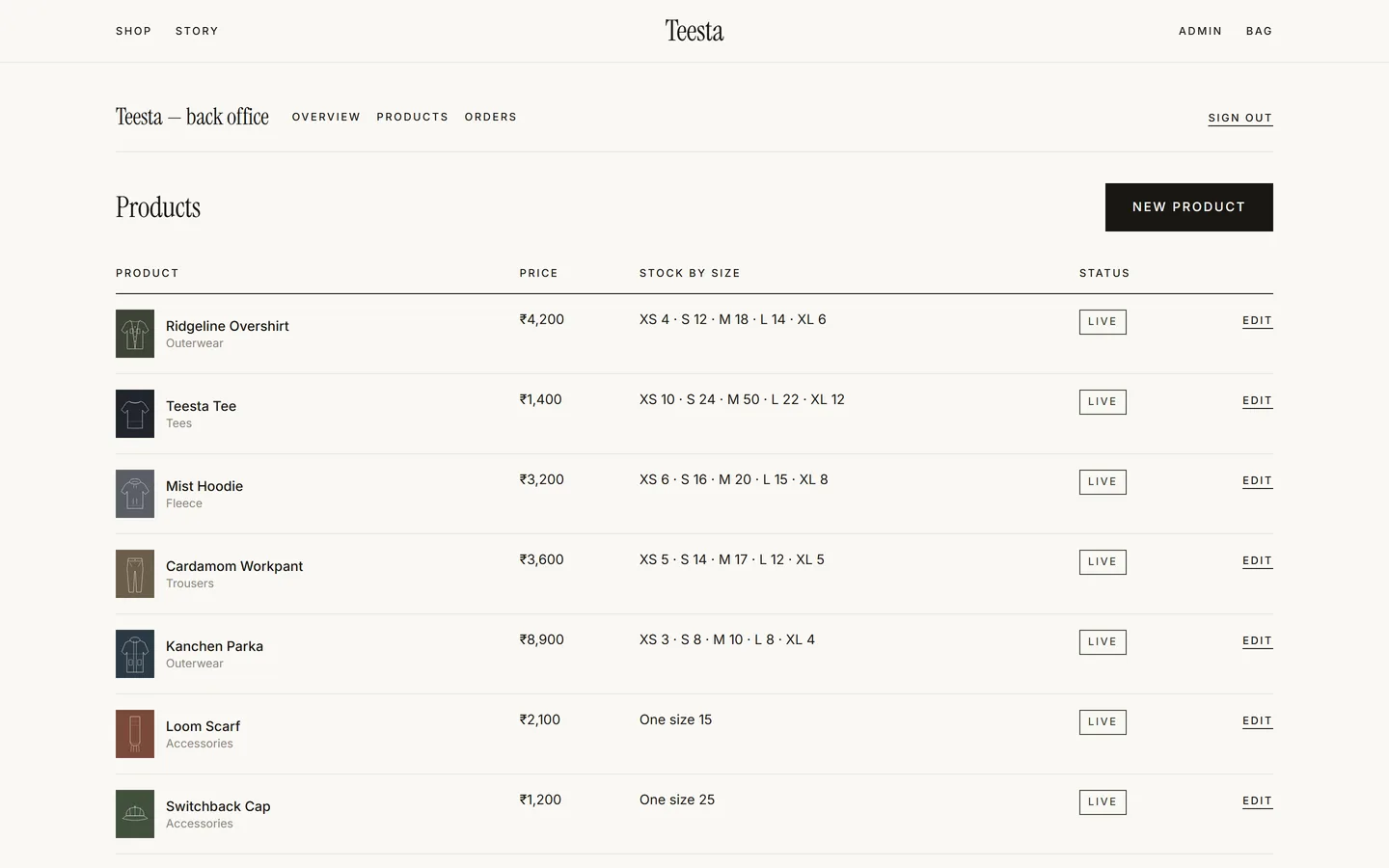Viewport: 1389px width, 868px height.
Task: Click the LIVE badge for Mist Hoodie
Action: coord(1103,482)
